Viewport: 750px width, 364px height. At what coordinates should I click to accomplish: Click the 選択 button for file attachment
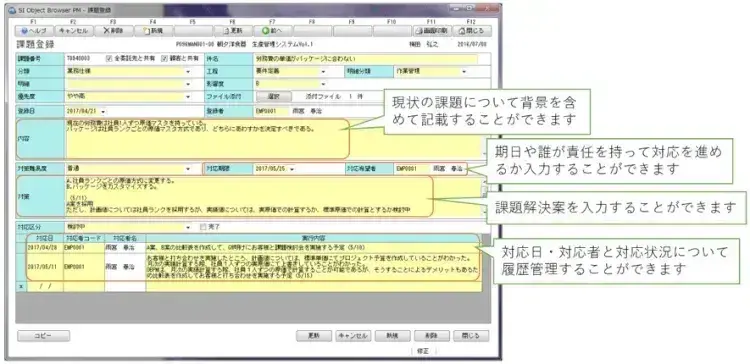point(274,97)
